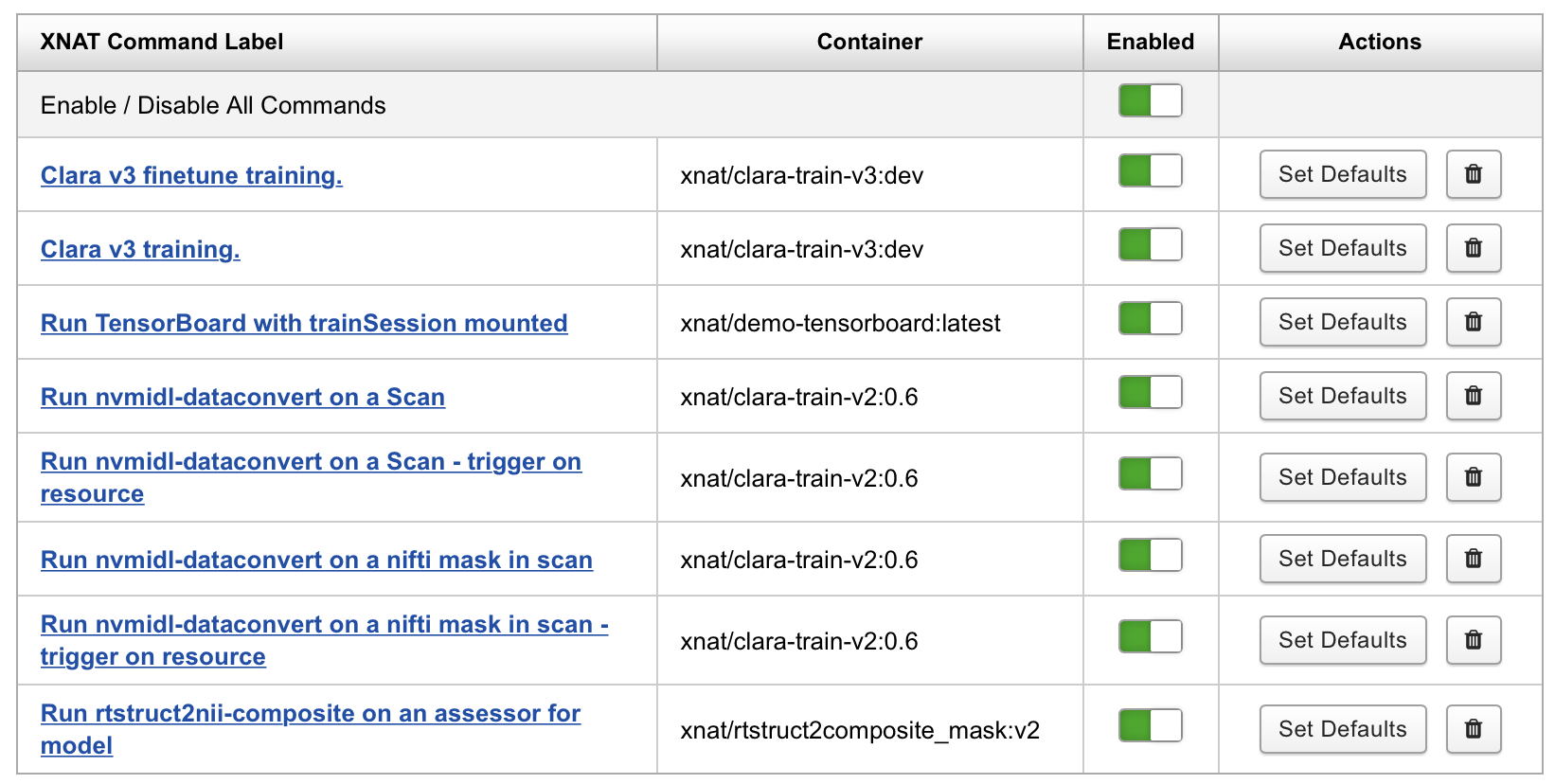Toggle Enable / Disable All Commands switch

coord(1150,100)
